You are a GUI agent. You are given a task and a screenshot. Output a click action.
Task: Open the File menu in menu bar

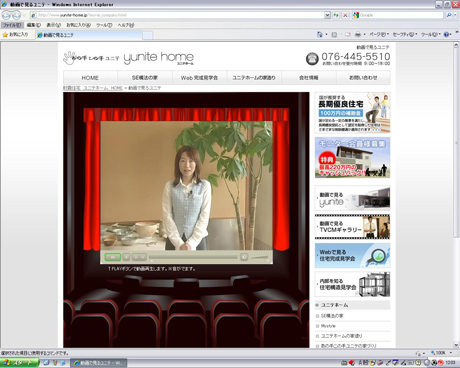tap(12, 25)
